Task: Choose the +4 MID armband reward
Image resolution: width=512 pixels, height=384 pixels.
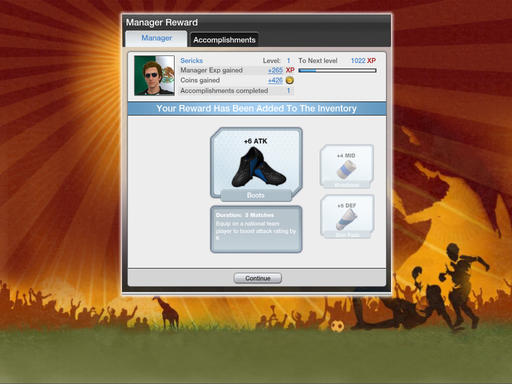Action: click(x=346, y=166)
